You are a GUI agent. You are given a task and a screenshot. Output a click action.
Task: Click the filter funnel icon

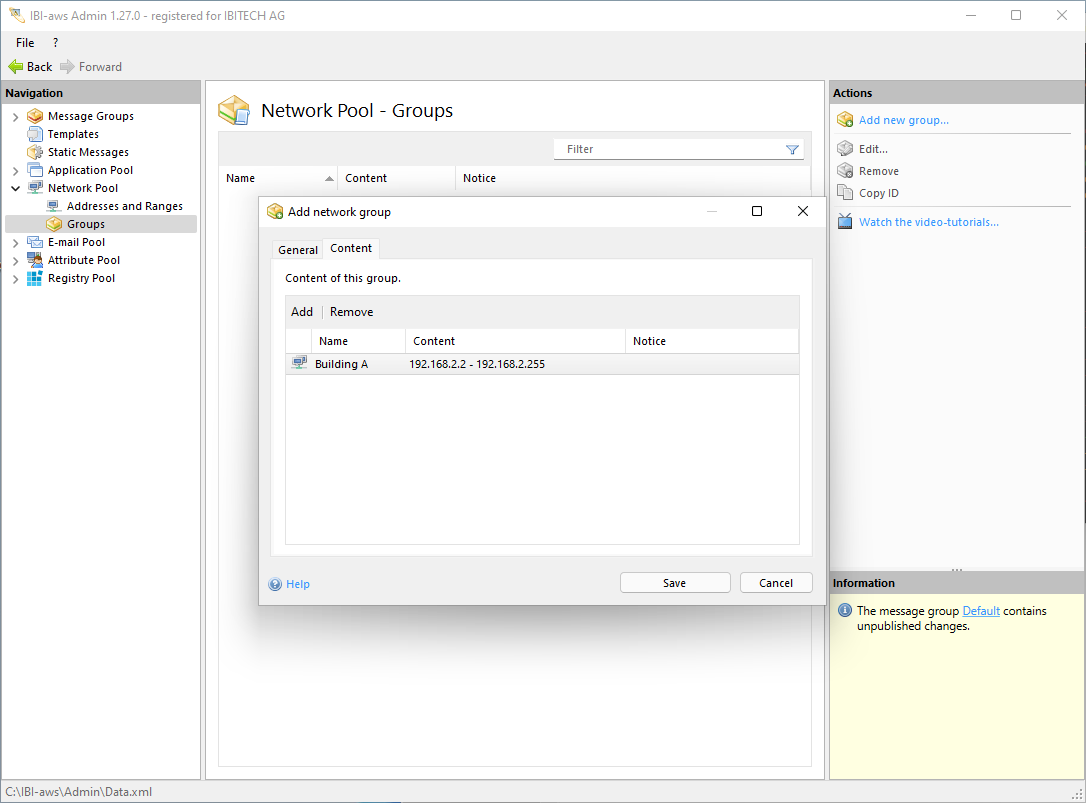(792, 150)
